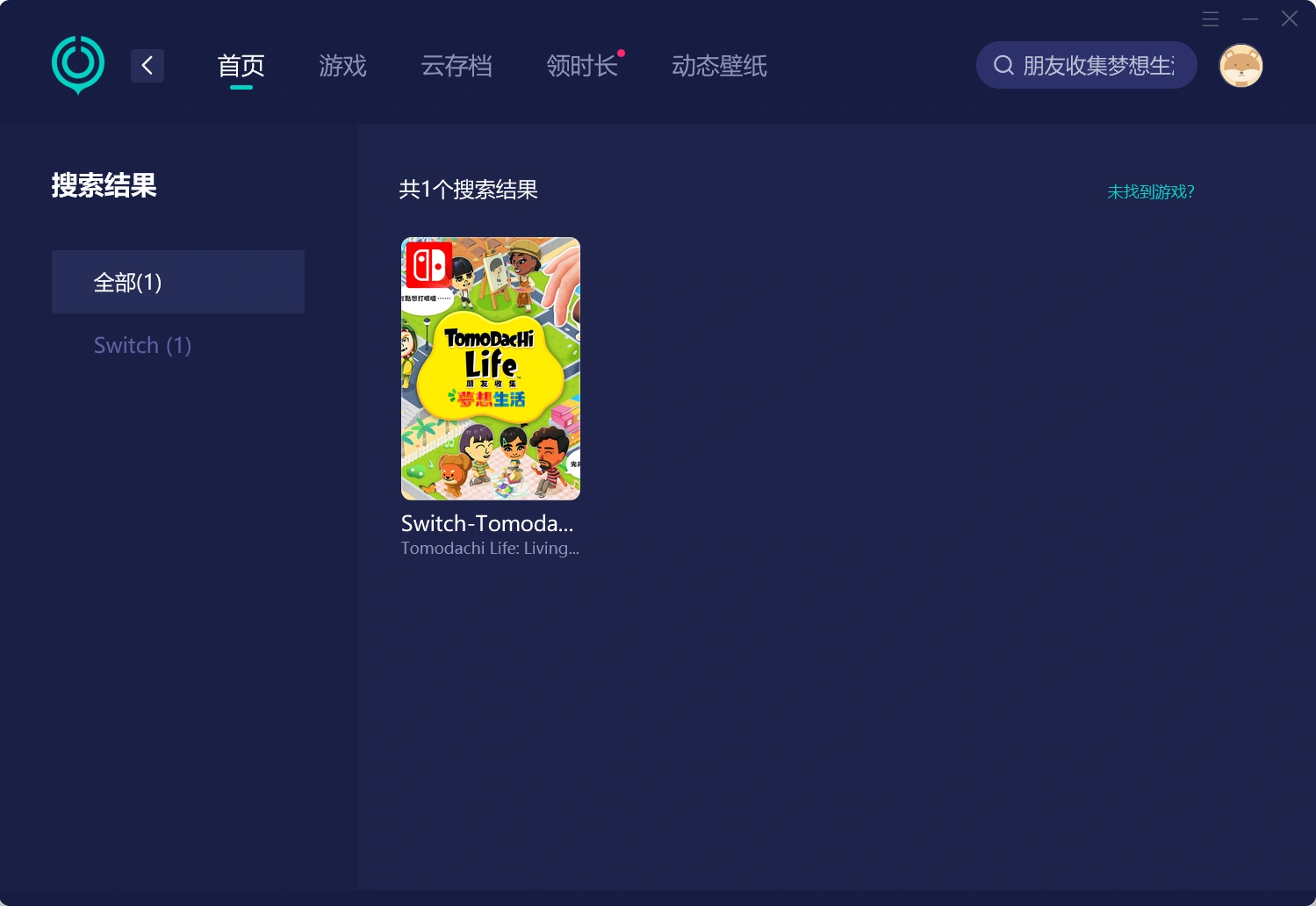Viewport: 1316px width, 906px height.
Task: Click the search box with 朋友收集梦想生活
Action: (1087, 65)
